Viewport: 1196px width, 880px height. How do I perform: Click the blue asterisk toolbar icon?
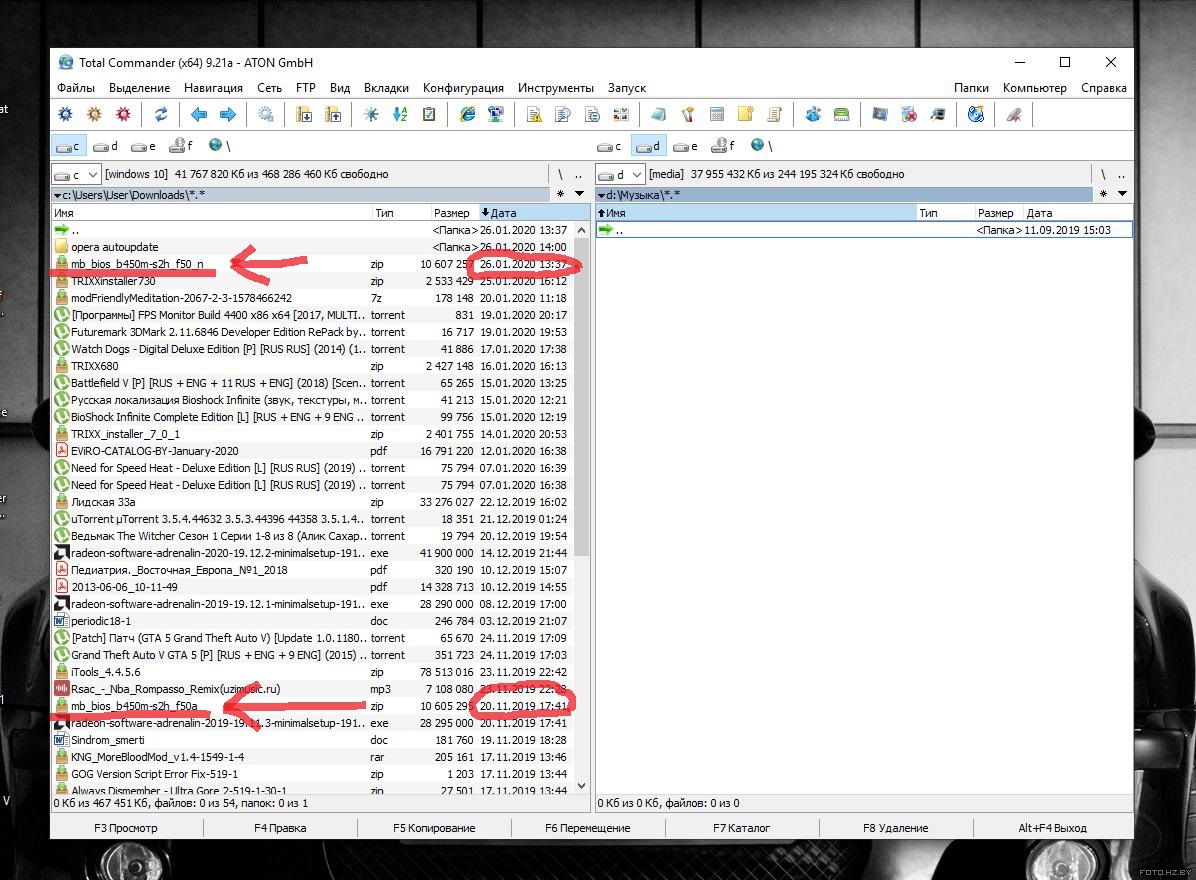(x=371, y=114)
